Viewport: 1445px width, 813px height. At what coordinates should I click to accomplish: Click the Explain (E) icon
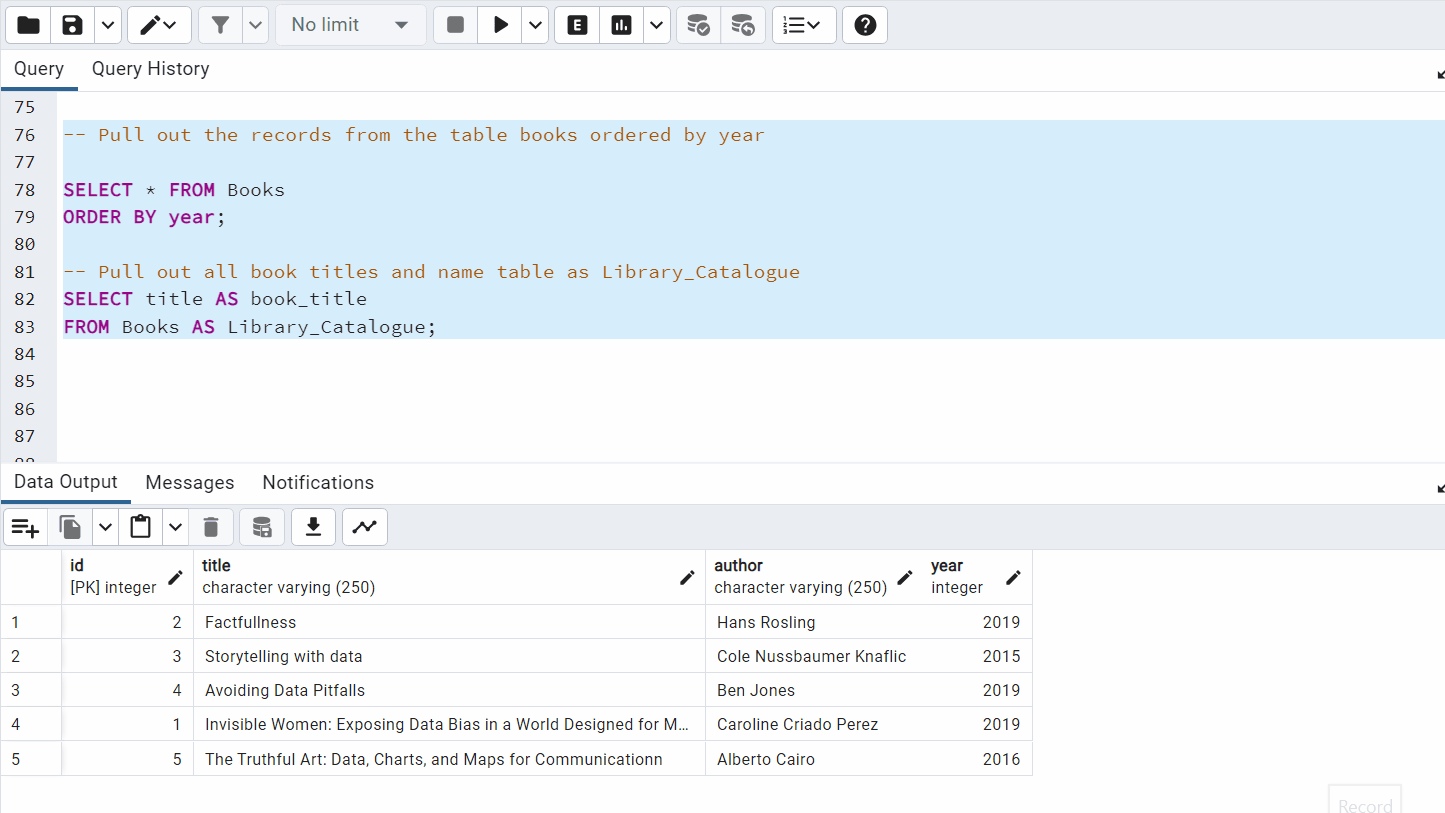tap(577, 25)
